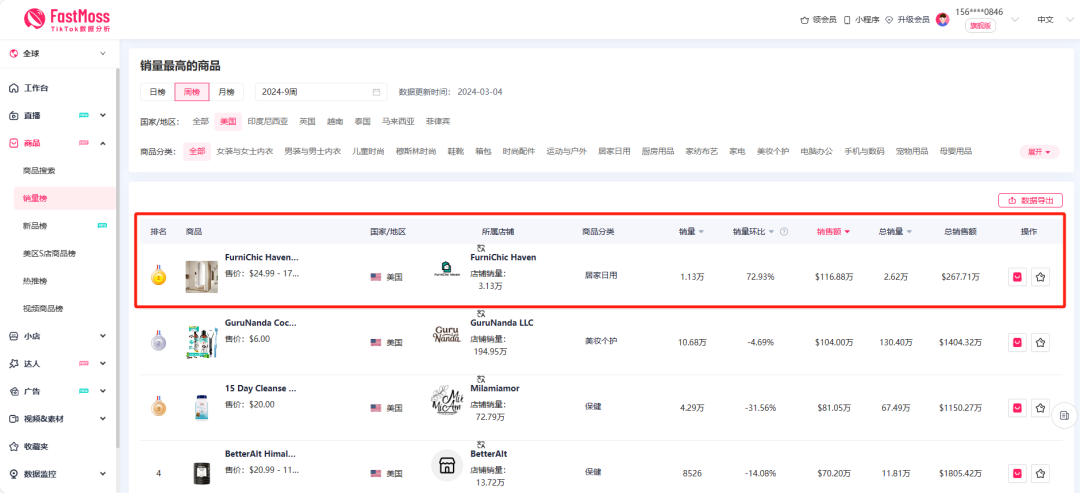Click the 数据导出 export button
This screenshot has height=493, width=1080.
(1030, 200)
